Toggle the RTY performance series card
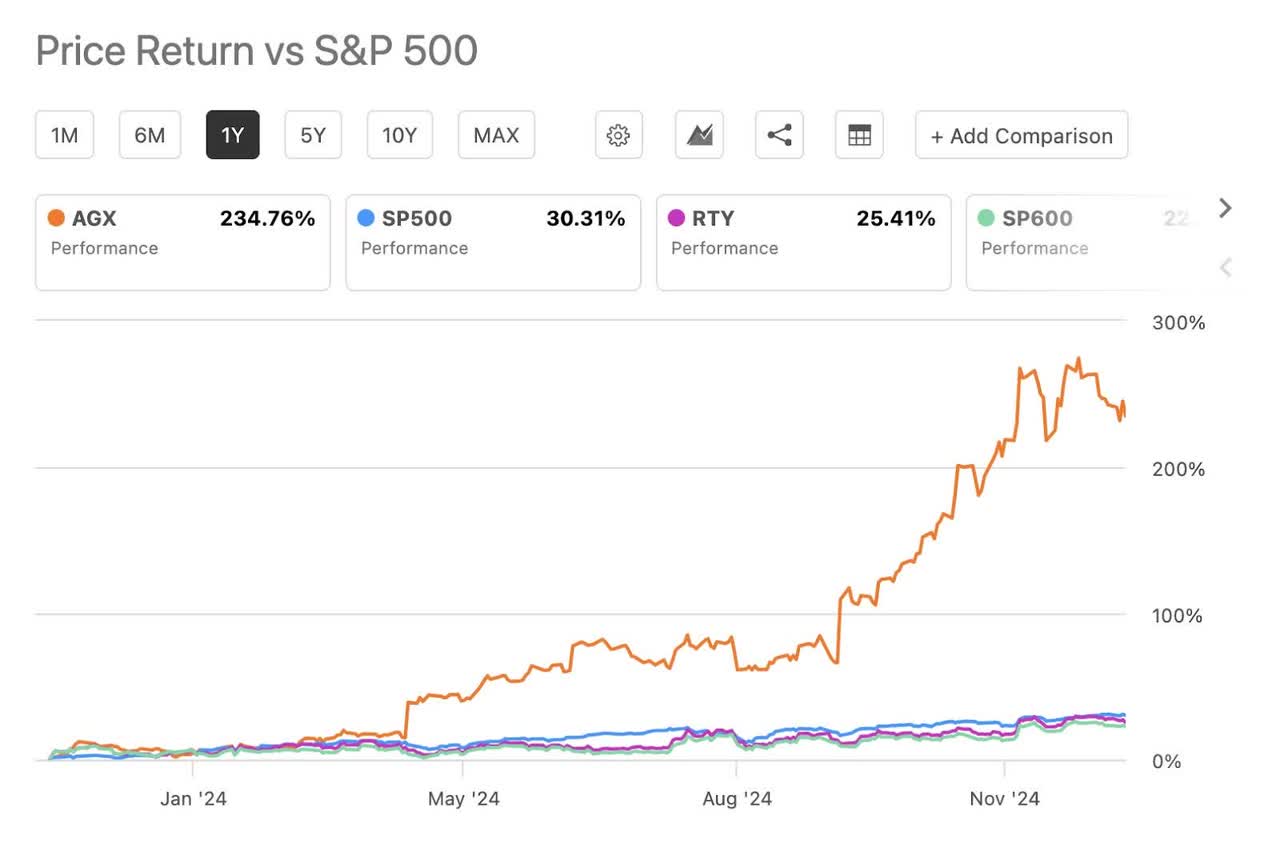Image resolution: width=1280 pixels, height=856 pixels. tap(803, 242)
